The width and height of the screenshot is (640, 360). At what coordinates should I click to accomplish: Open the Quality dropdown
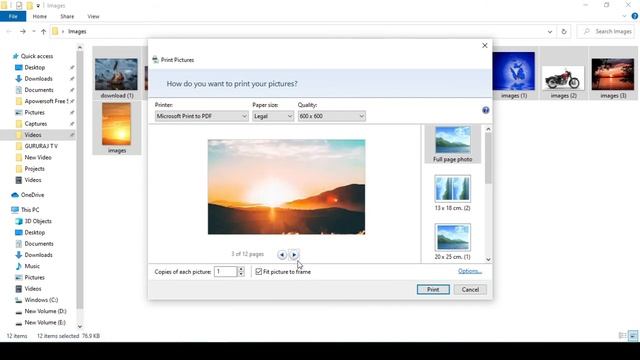coord(331,116)
